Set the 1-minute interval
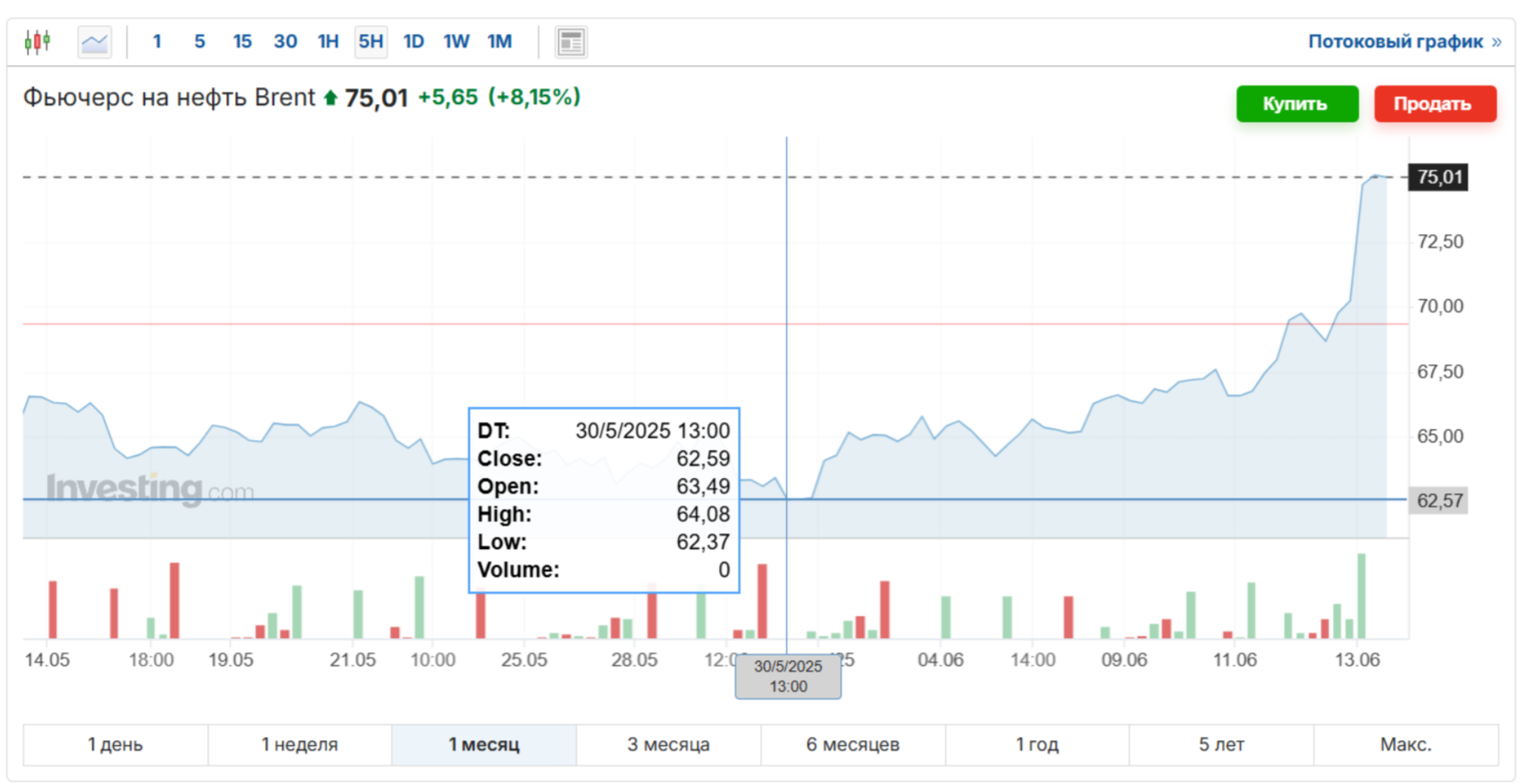1520x784 pixels. (158, 42)
